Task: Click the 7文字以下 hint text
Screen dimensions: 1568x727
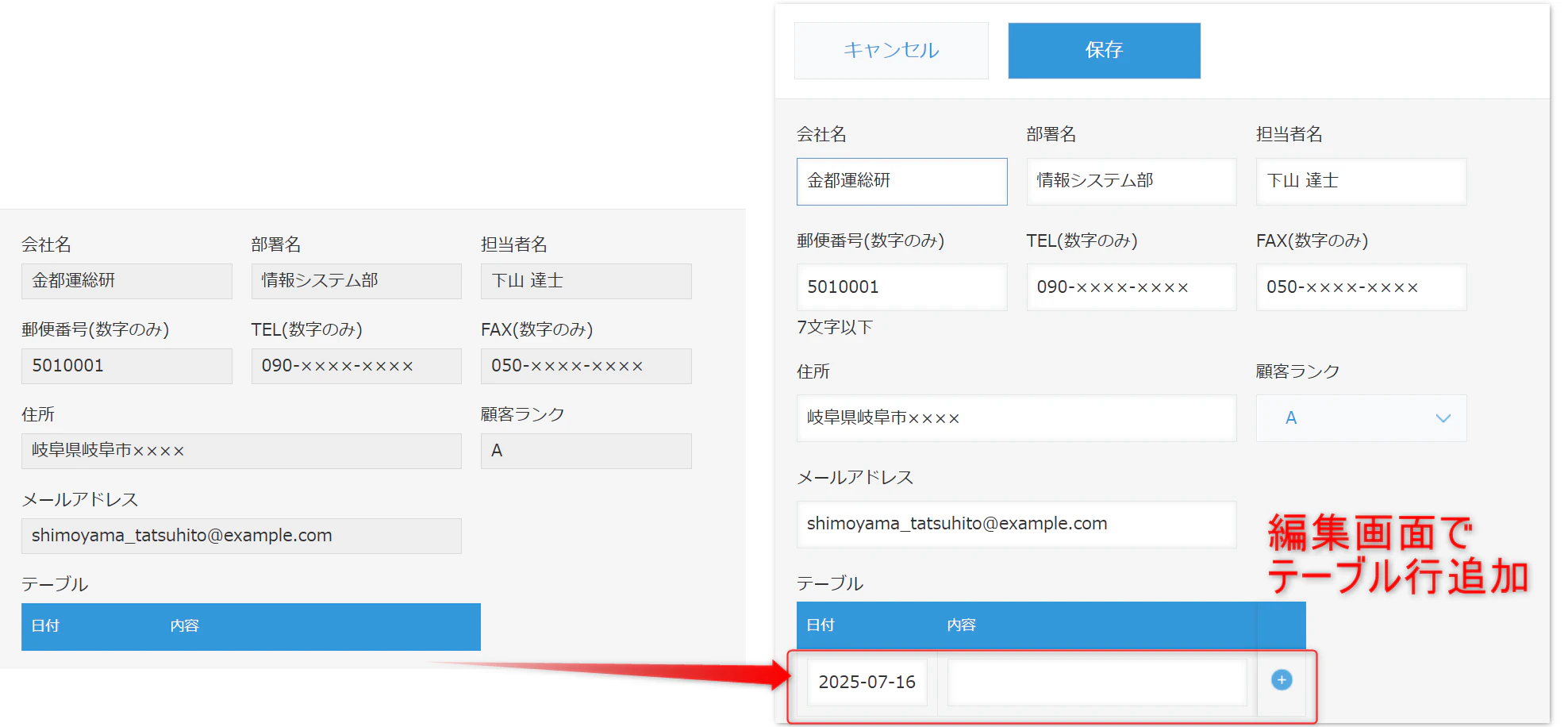Action: pos(835,327)
